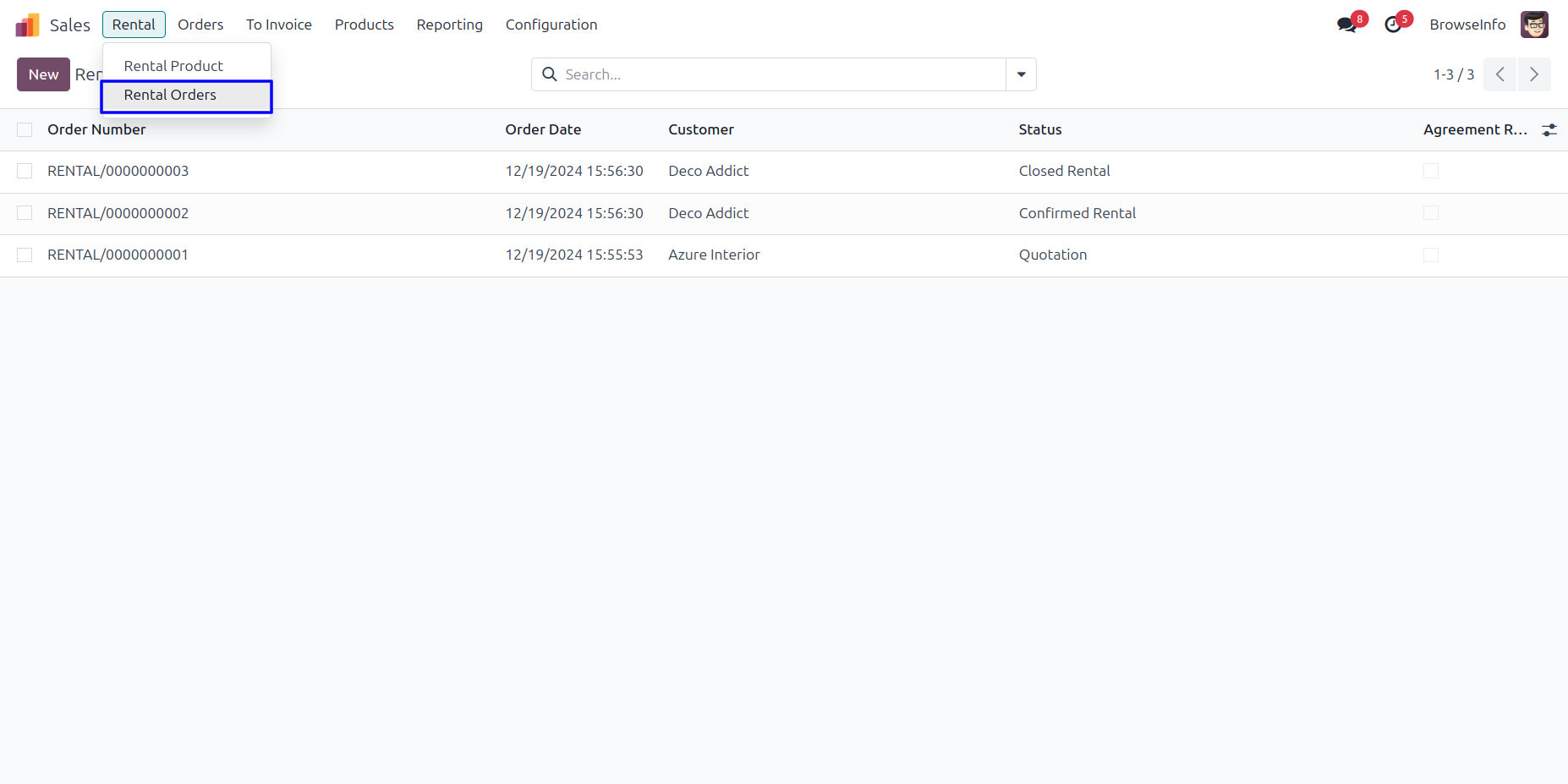Go to the previous page arrow
Image resolution: width=1568 pixels, height=784 pixels.
[1499, 74]
